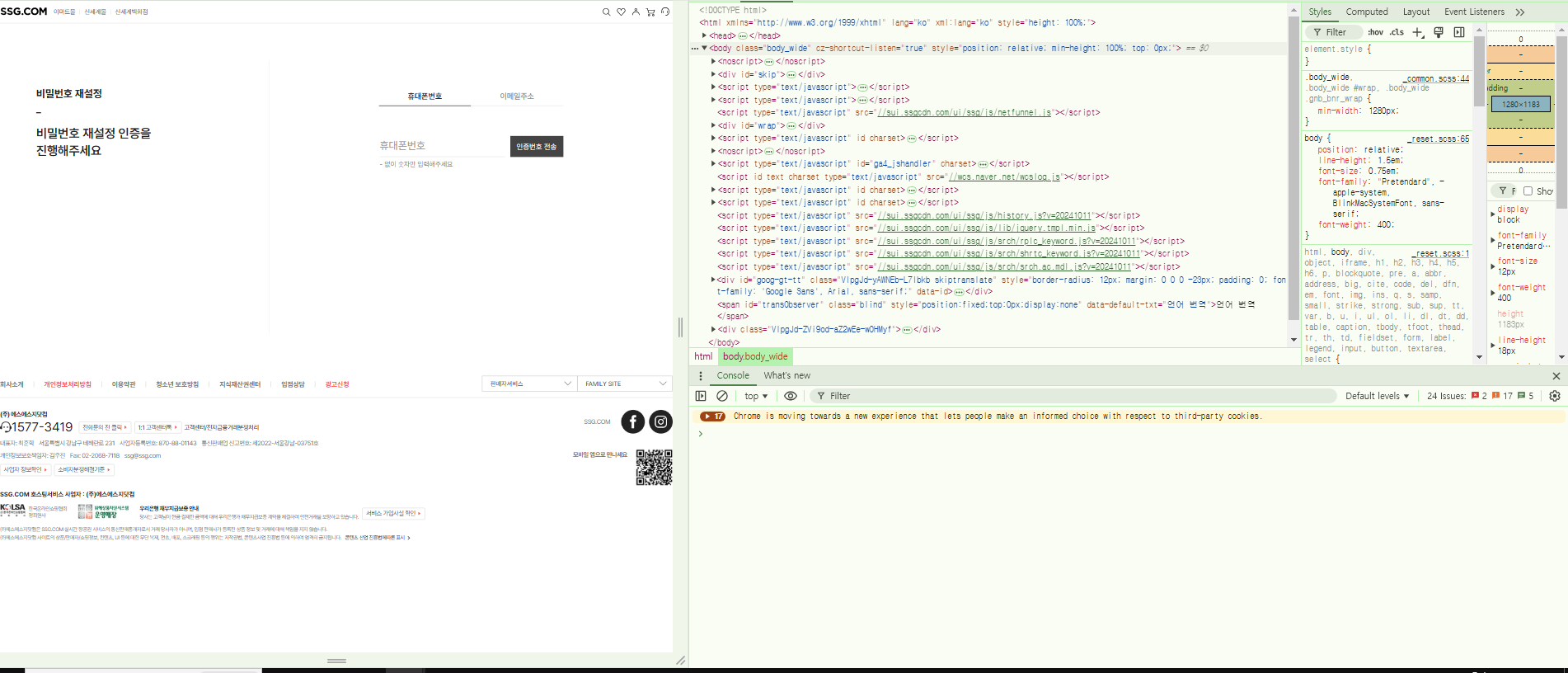Open the _common.scss:44 source link

pyautogui.click(x=1438, y=78)
